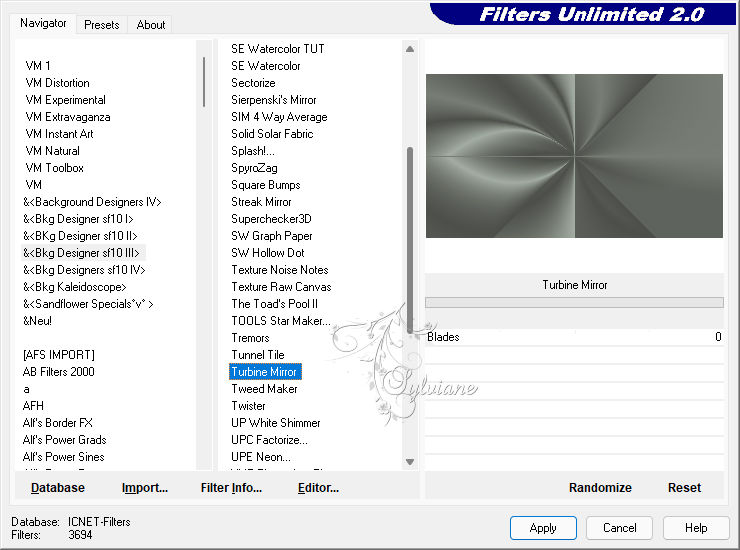
Task: Select Alf's Power Grads category
Action: (65, 440)
